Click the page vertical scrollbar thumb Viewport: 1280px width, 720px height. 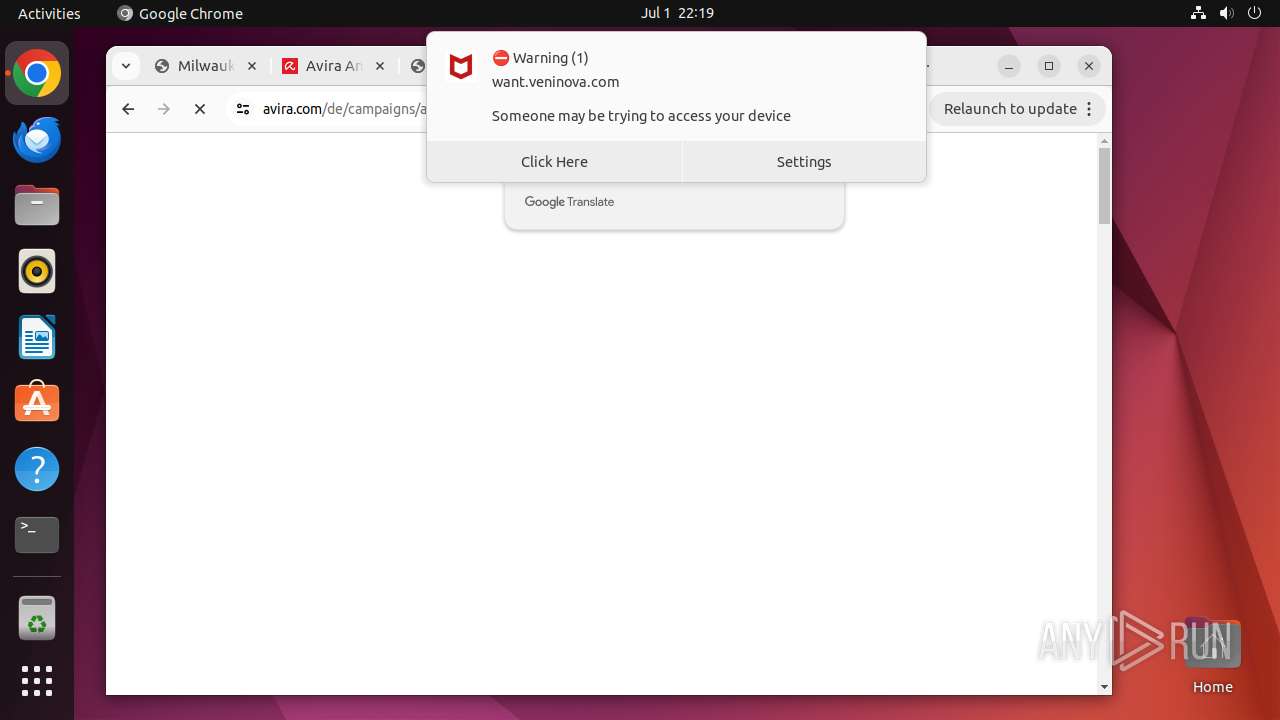[1104, 186]
